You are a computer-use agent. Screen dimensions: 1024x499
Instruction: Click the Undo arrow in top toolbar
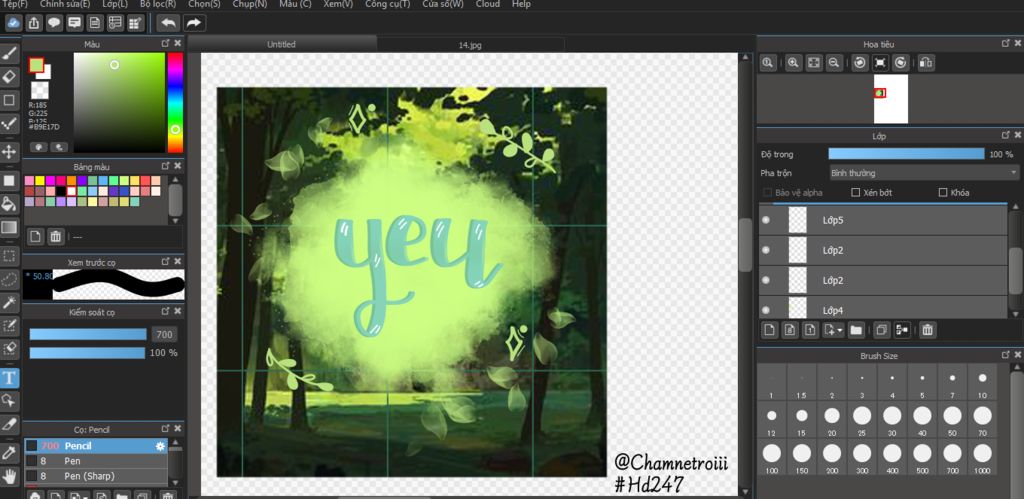click(168, 23)
